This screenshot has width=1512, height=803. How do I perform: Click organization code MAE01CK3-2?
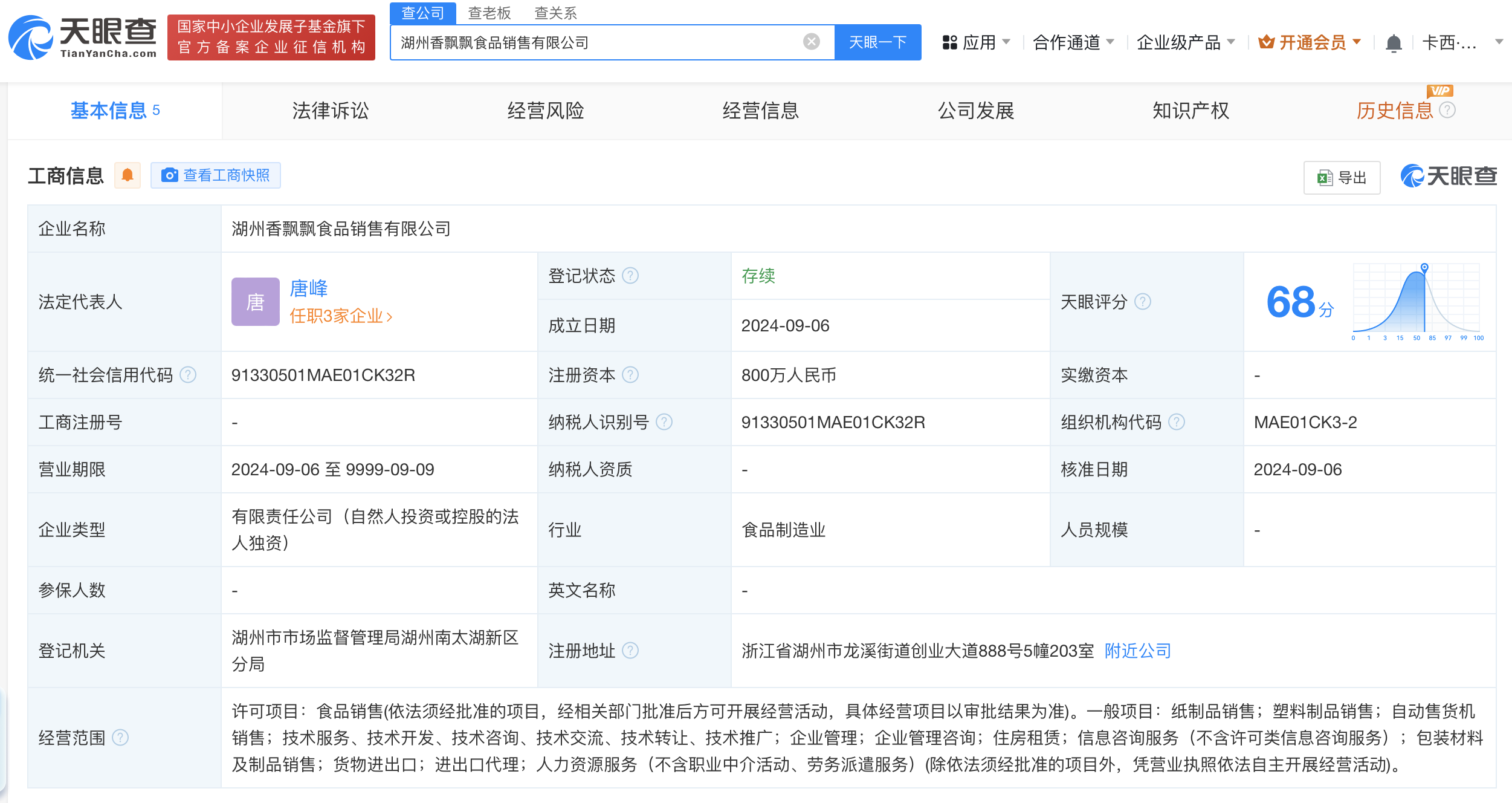[x=1305, y=422]
